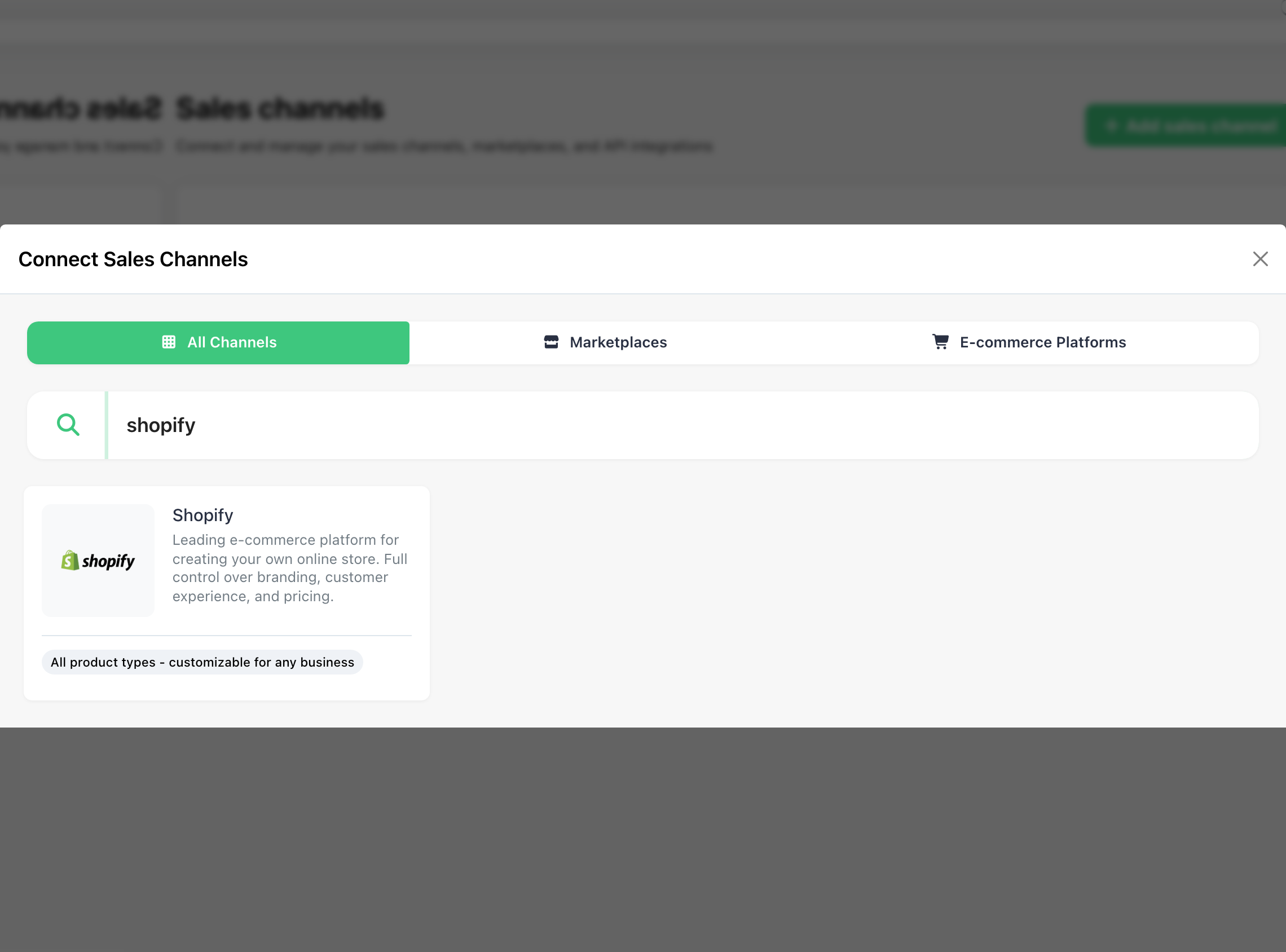This screenshot has height=952, width=1286.
Task: Select the All Channels tab
Action: pyautogui.click(x=218, y=342)
